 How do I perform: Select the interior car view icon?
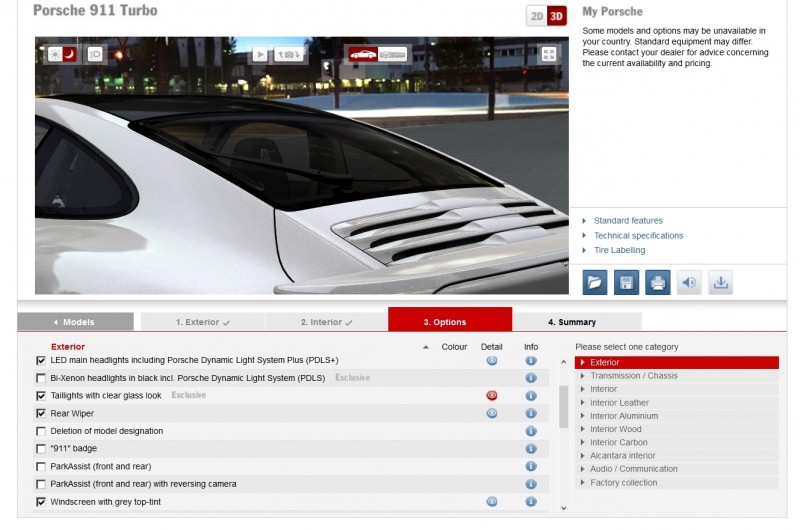392,54
